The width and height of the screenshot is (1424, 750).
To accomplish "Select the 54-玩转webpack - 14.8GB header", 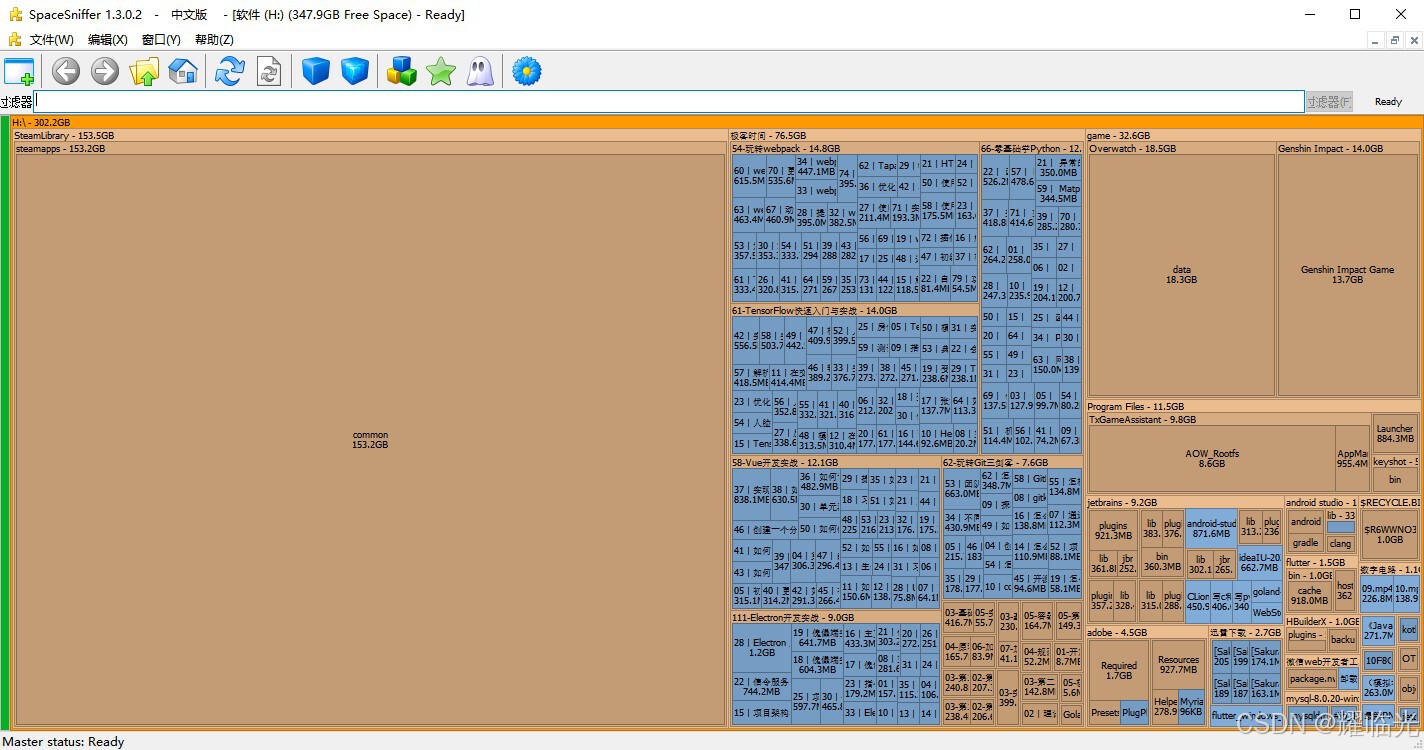I will point(854,148).
